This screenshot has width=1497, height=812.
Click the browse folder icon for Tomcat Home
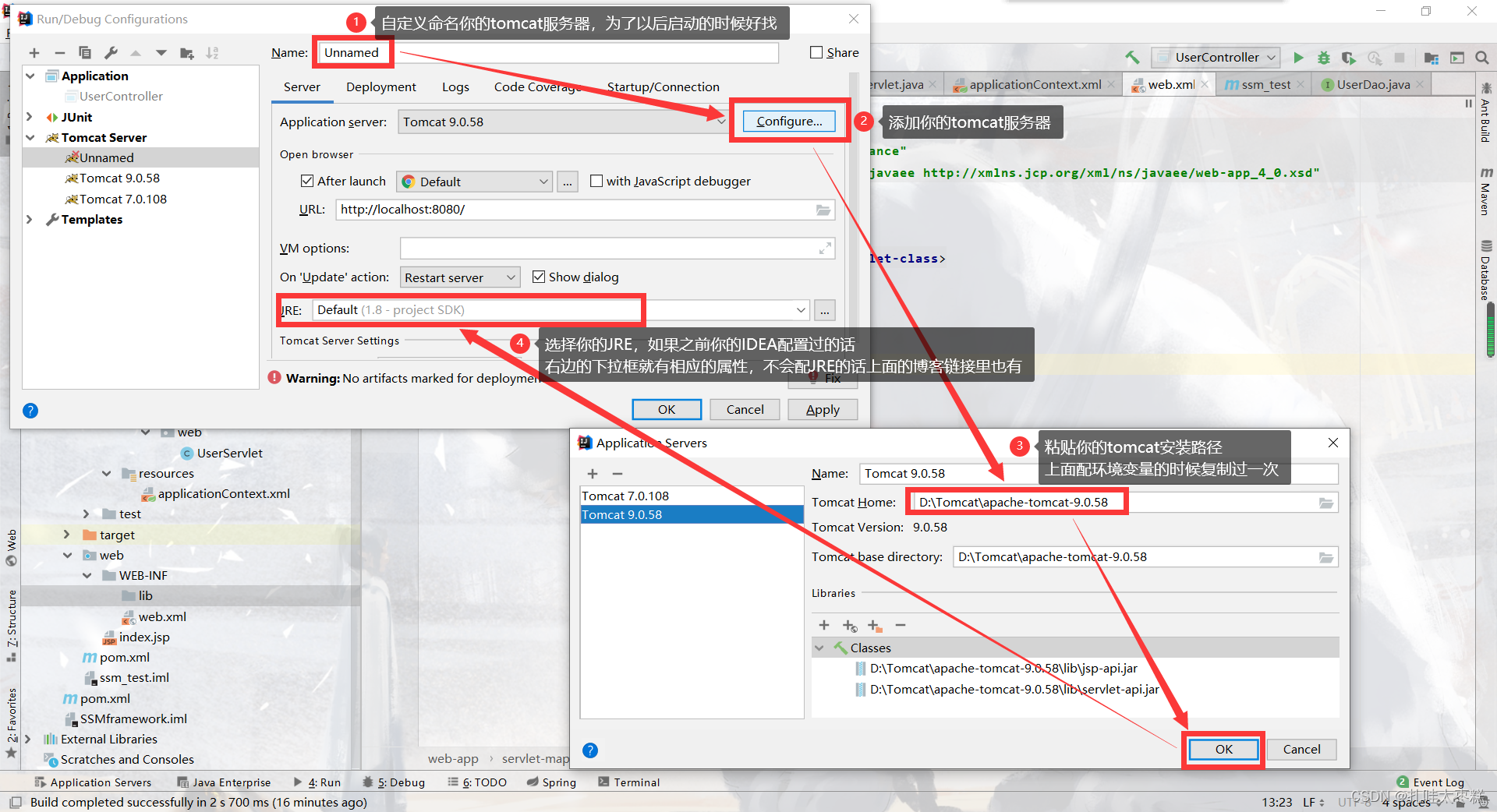(x=1325, y=503)
